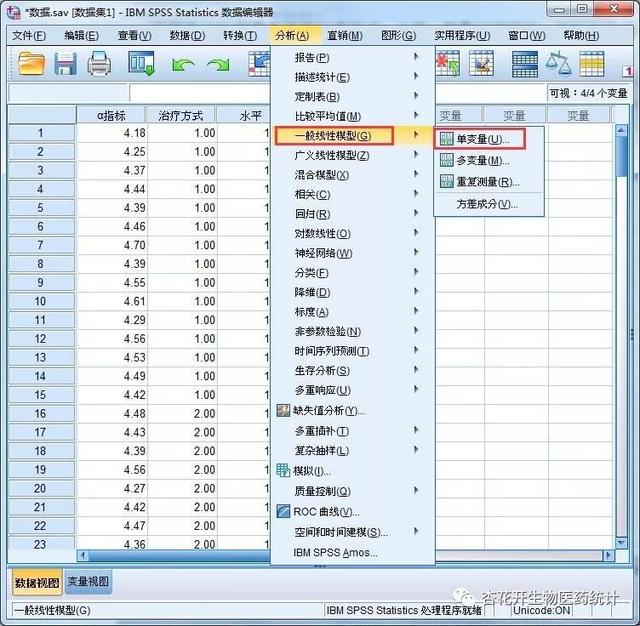640x626 pixels.
Task: Open the 文件(F) menu
Action: pyautogui.click(x=29, y=36)
